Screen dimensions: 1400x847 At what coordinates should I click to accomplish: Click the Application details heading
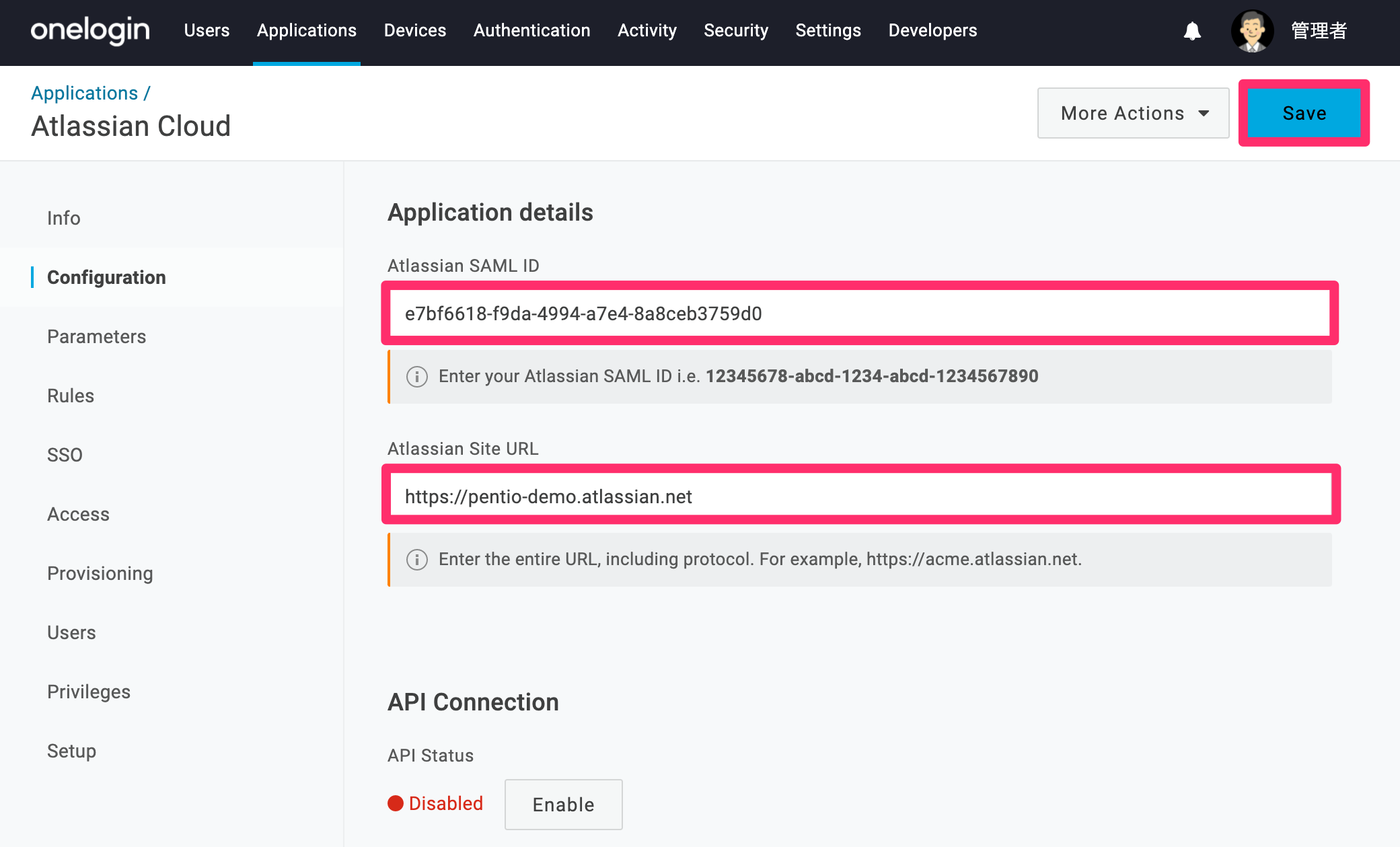[x=490, y=213]
